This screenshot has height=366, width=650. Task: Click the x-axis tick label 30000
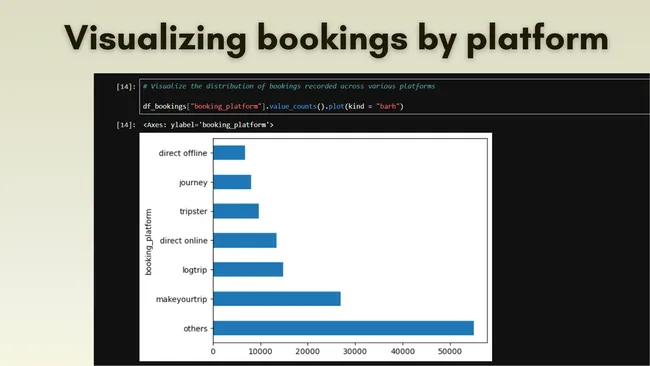click(x=355, y=351)
